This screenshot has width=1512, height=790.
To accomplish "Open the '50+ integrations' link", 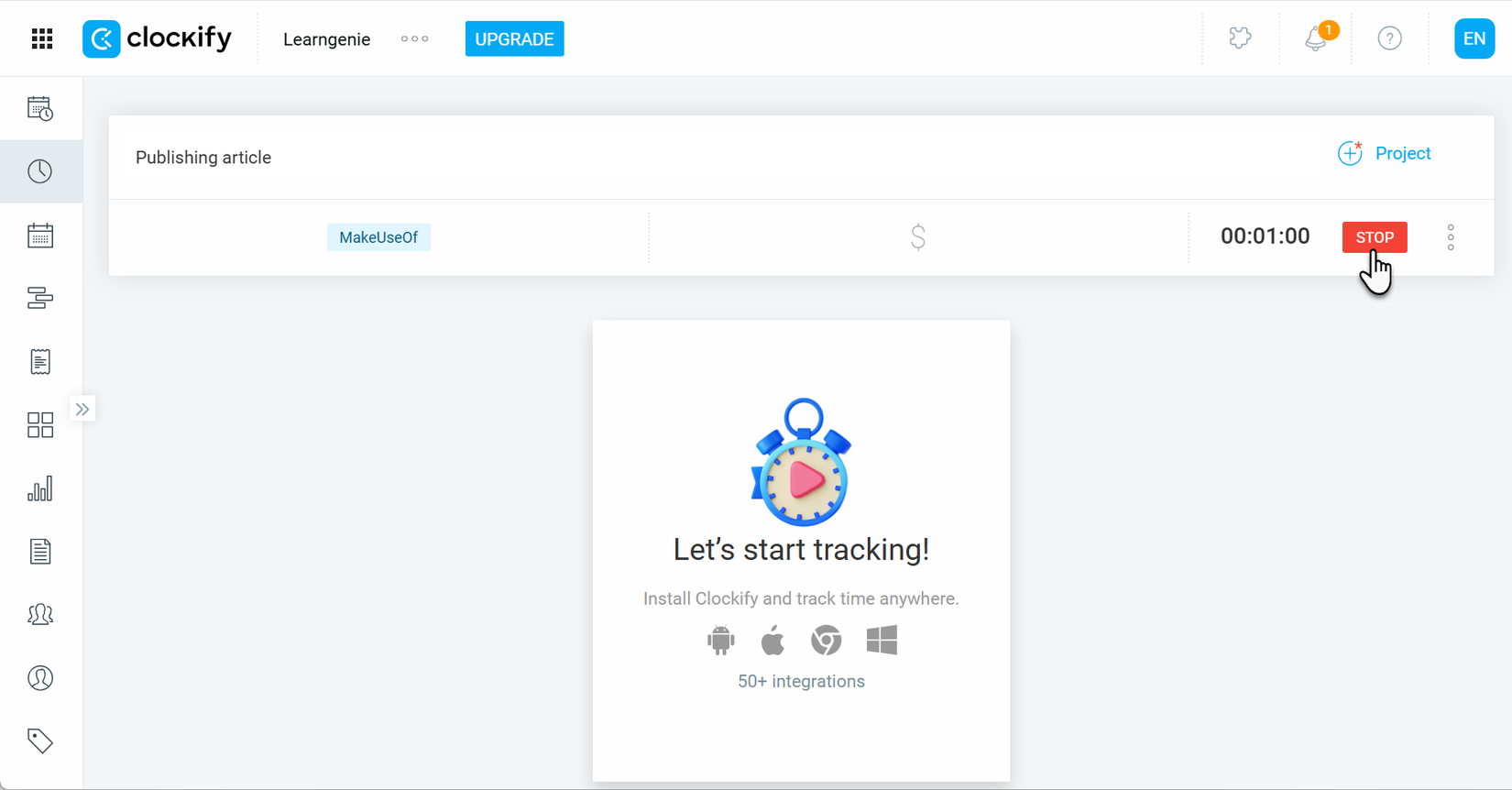I will pyautogui.click(x=801, y=681).
